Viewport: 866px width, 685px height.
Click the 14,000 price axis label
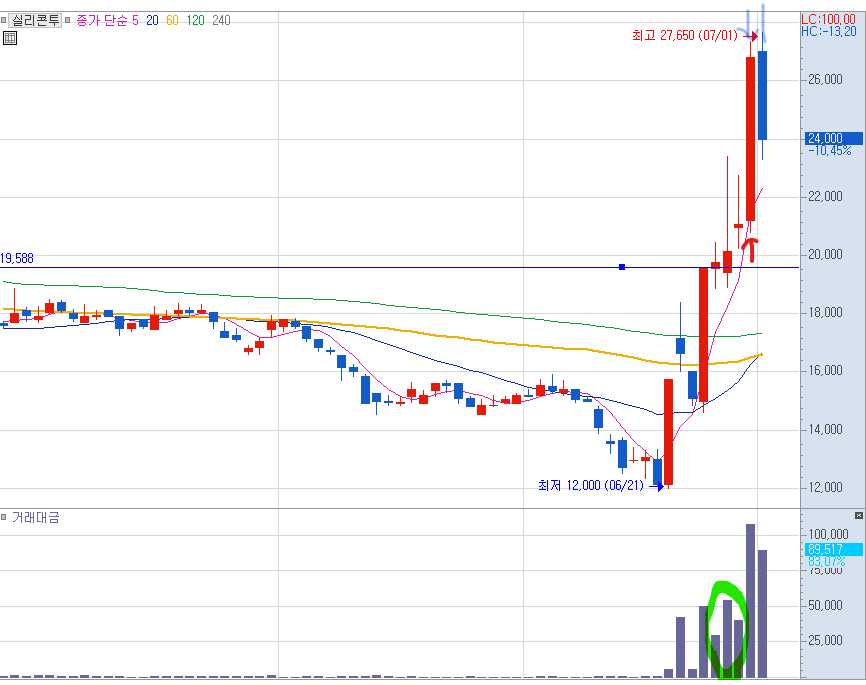(x=825, y=429)
